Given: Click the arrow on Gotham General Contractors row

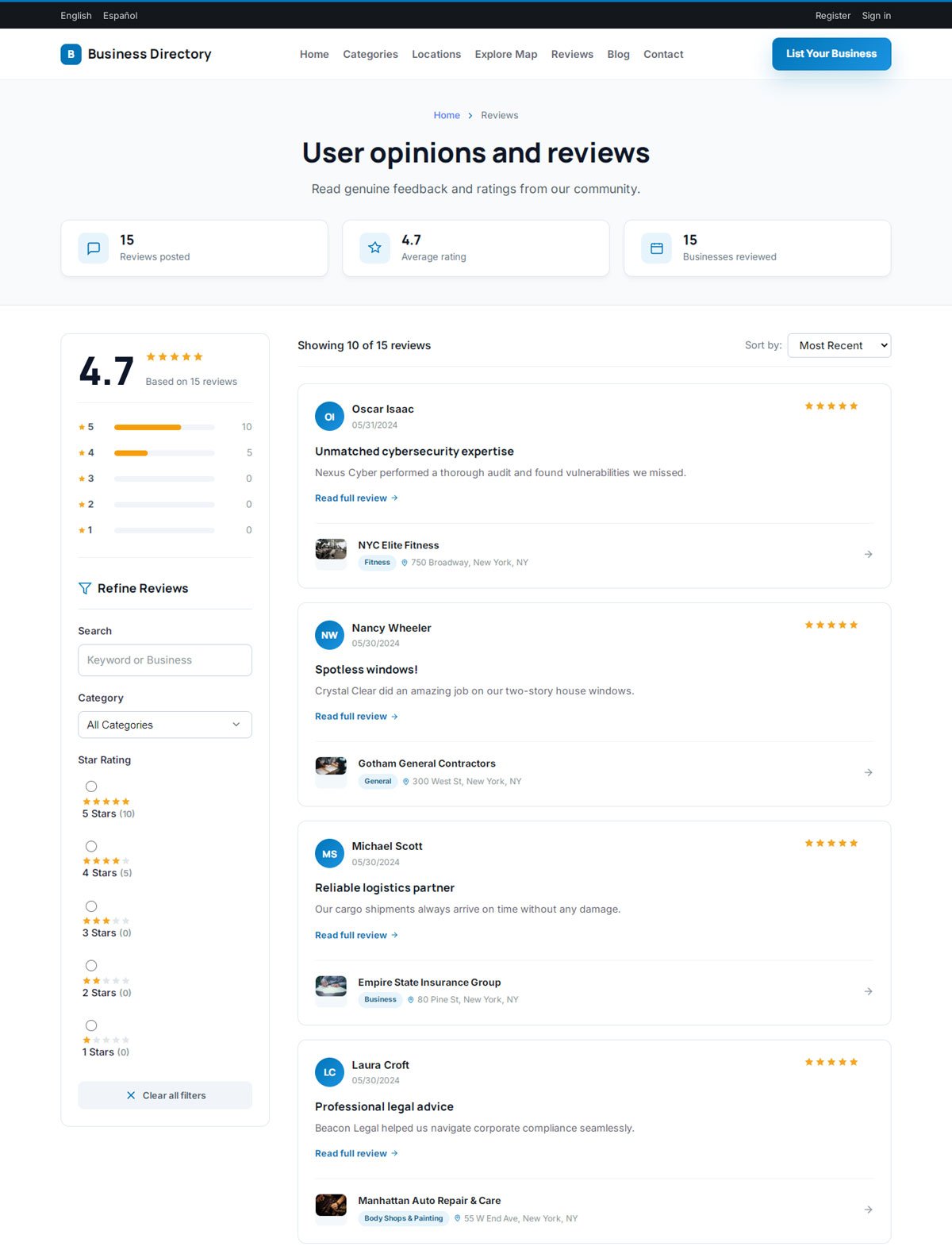Looking at the screenshot, I should (868, 772).
